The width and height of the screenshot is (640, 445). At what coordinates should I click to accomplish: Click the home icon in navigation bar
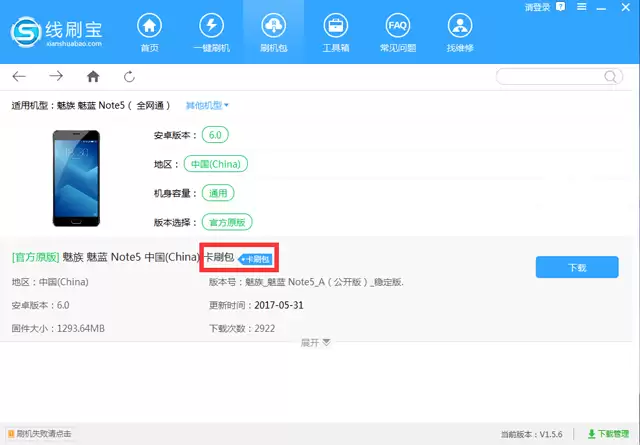pos(93,76)
